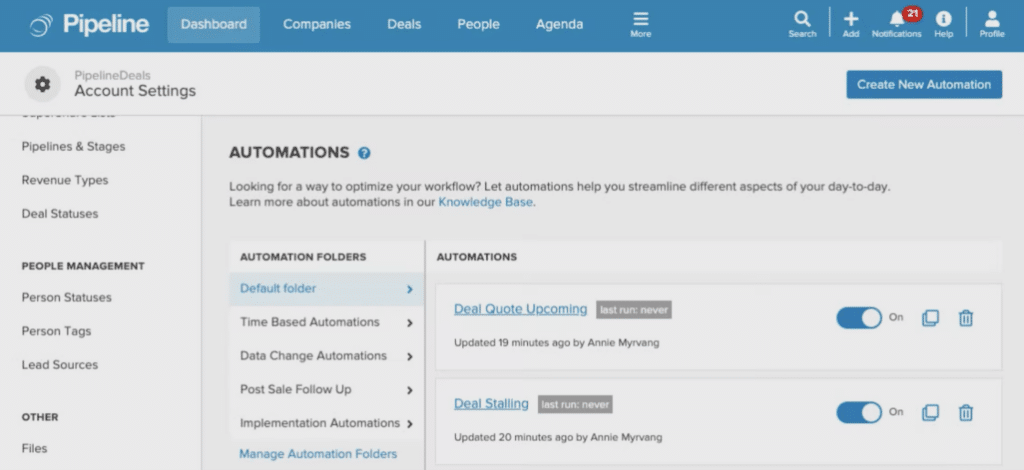Click 'last run: never' tag for Deal Stalling
Image resolution: width=1024 pixels, height=470 pixels.
point(575,405)
